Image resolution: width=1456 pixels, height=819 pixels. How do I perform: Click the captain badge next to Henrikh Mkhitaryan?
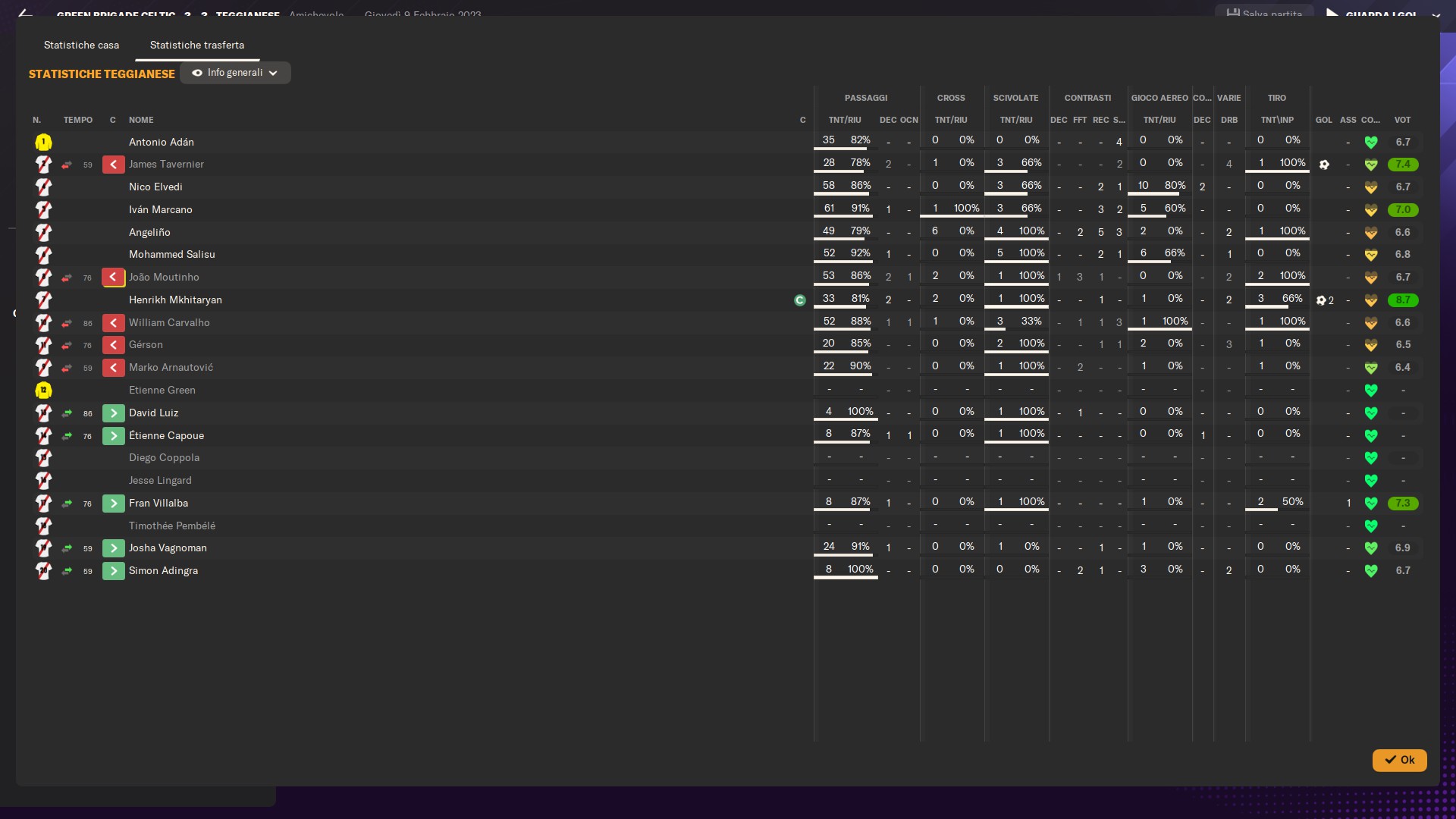tap(799, 300)
